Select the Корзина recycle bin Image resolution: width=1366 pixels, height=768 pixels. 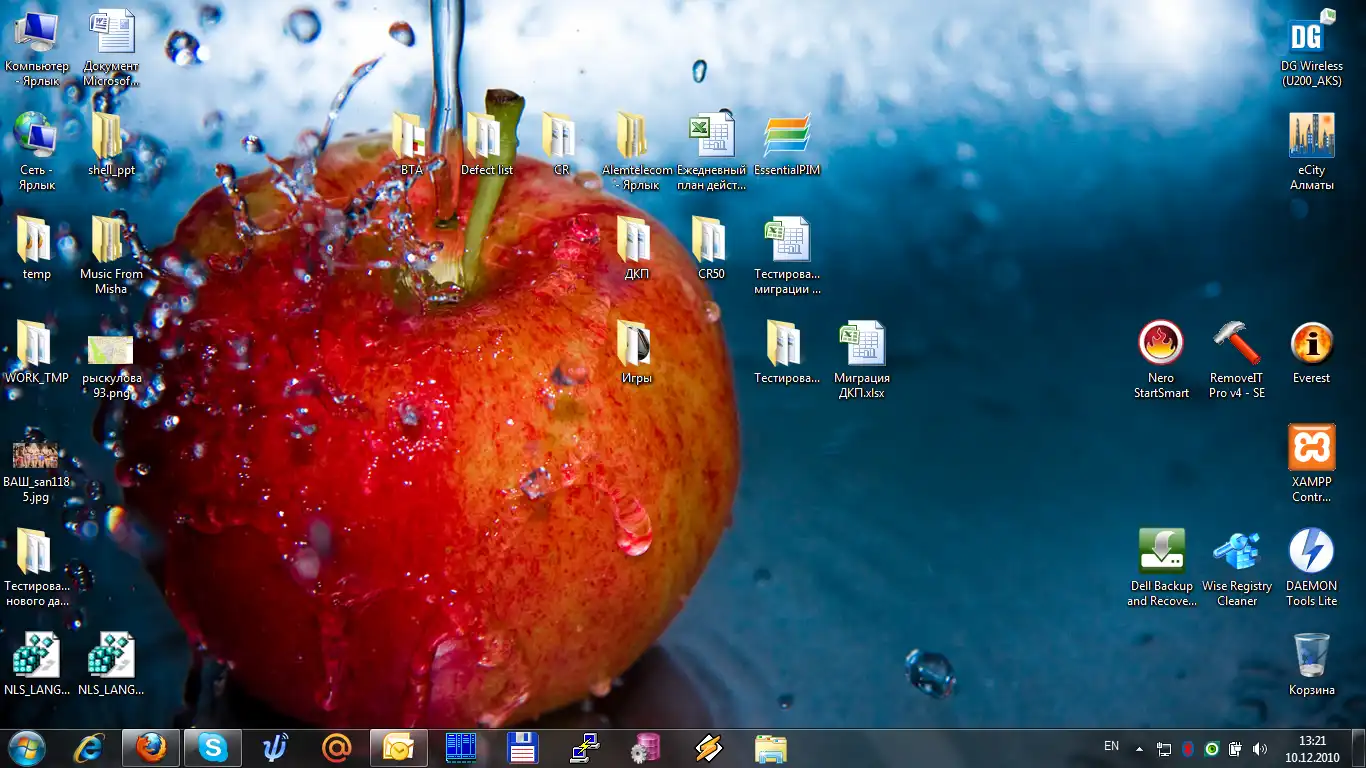1311,656
